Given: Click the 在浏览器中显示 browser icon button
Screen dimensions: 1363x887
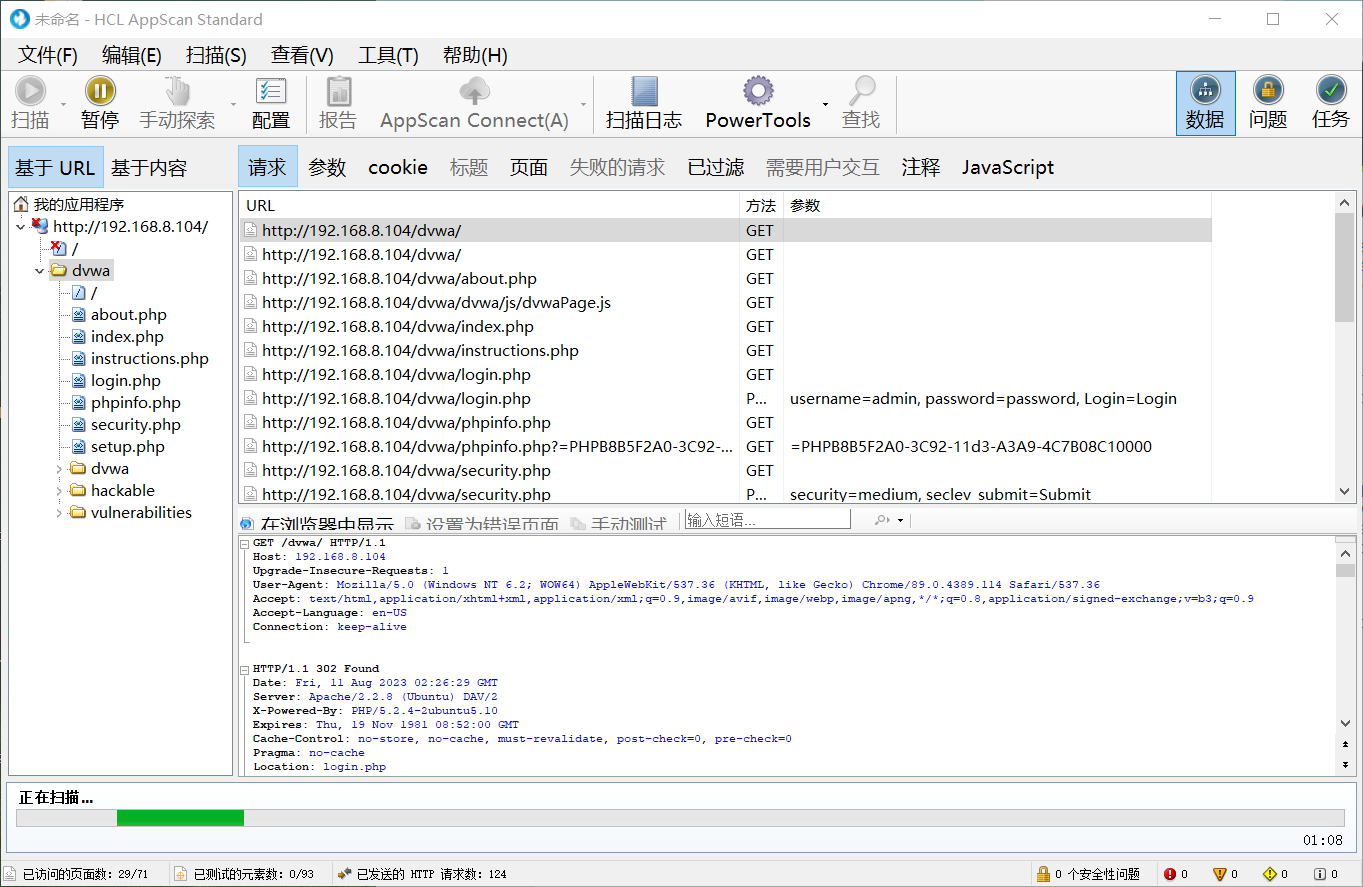Looking at the screenshot, I should [317, 523].
